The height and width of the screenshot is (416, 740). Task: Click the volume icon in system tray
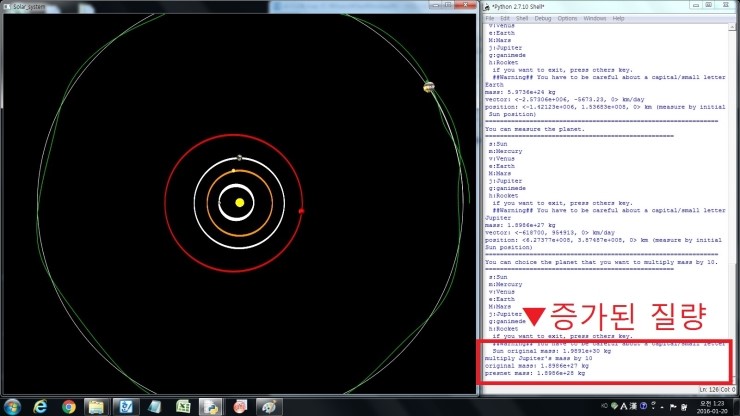point(683,406)
